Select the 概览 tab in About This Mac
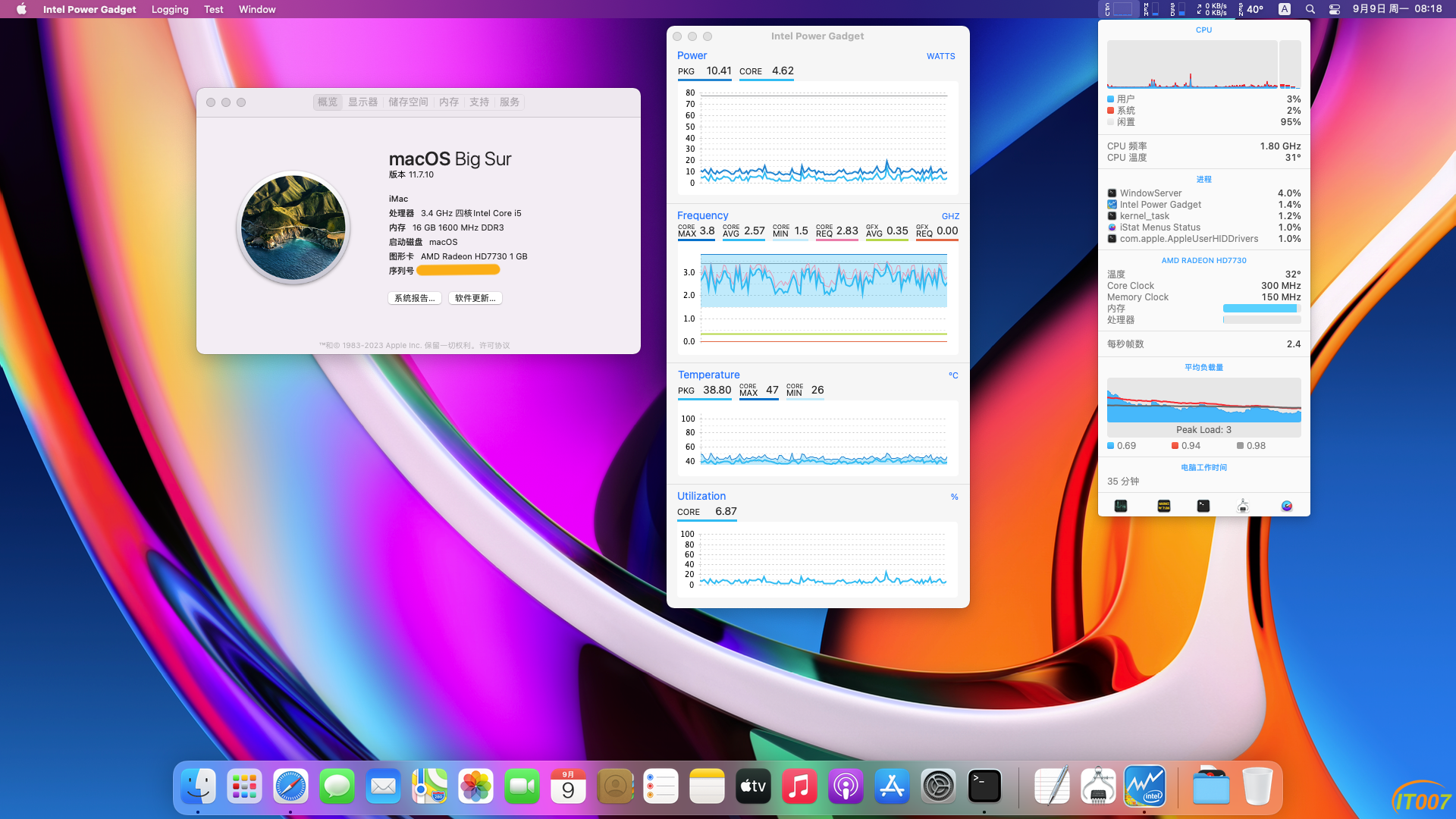 (x=328, y=102)
